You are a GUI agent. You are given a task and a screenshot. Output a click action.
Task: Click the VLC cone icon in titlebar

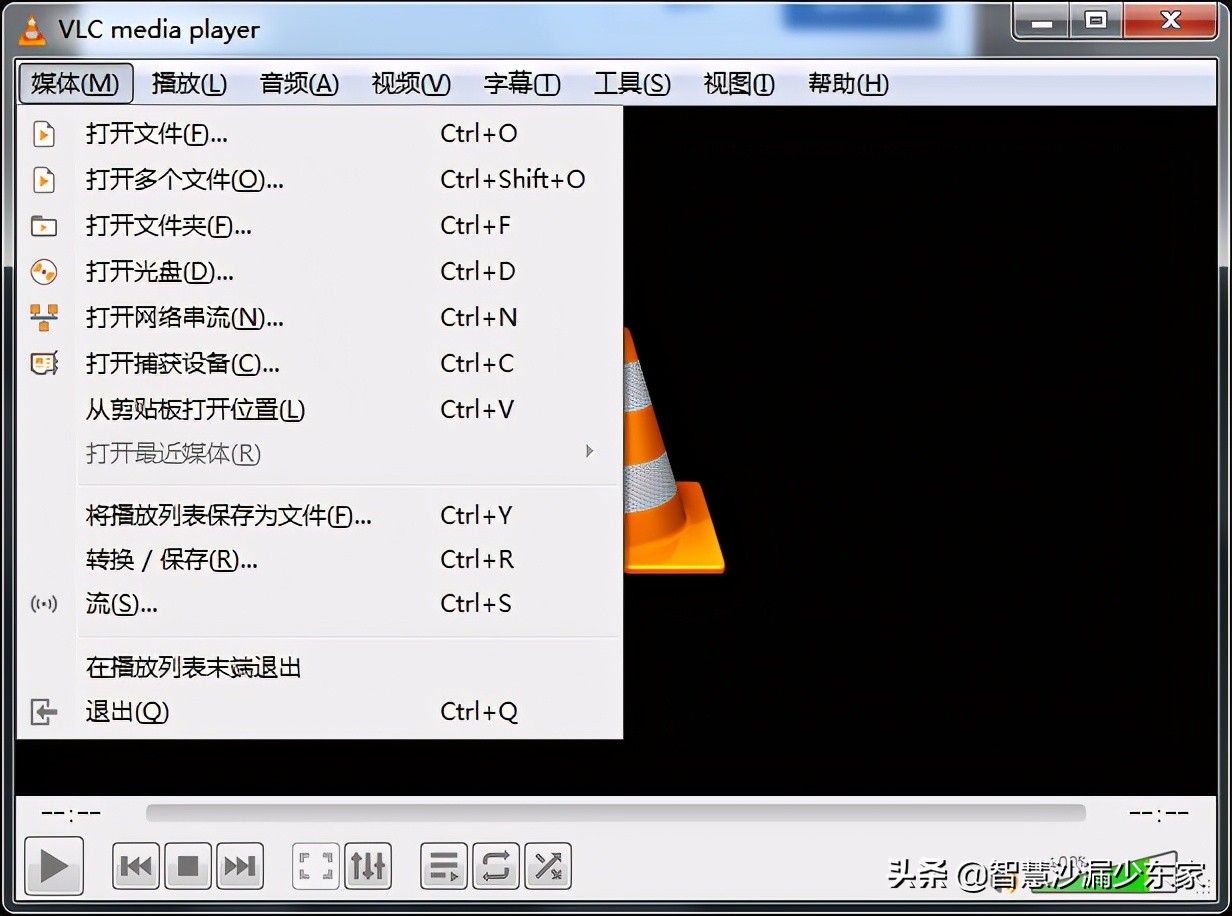tap(30, 28)
